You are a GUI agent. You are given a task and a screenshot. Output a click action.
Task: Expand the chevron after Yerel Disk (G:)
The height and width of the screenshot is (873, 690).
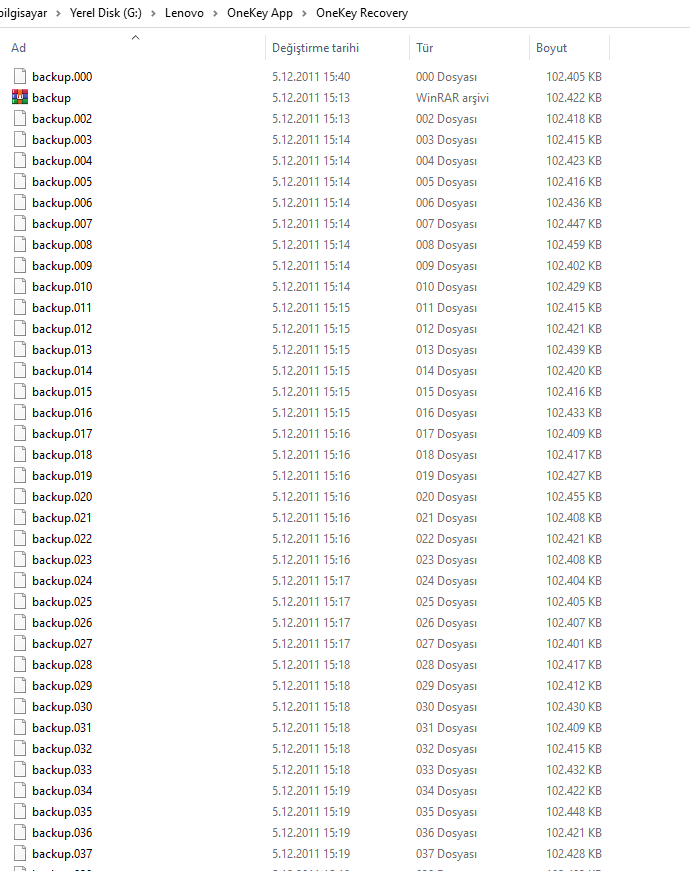point(153,13)
